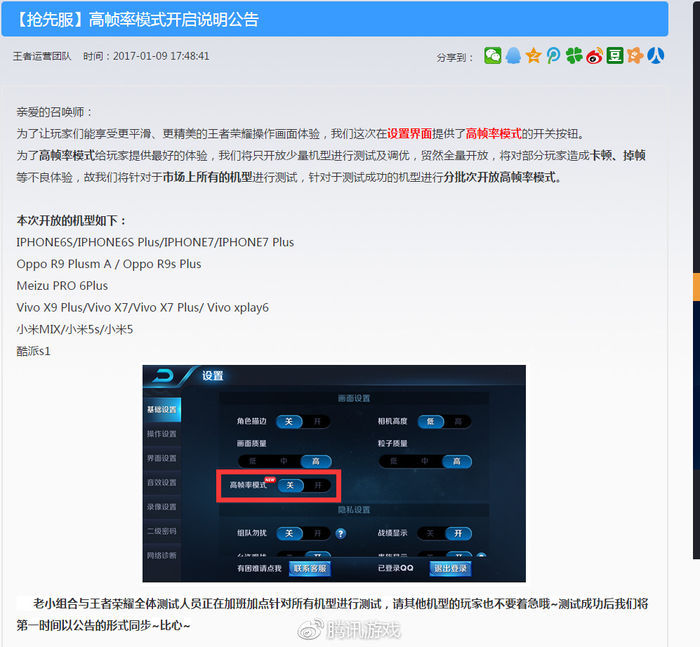700x647 pixels.
Task: Click the orange smiling star share icon
Action: tap(635, 56)
